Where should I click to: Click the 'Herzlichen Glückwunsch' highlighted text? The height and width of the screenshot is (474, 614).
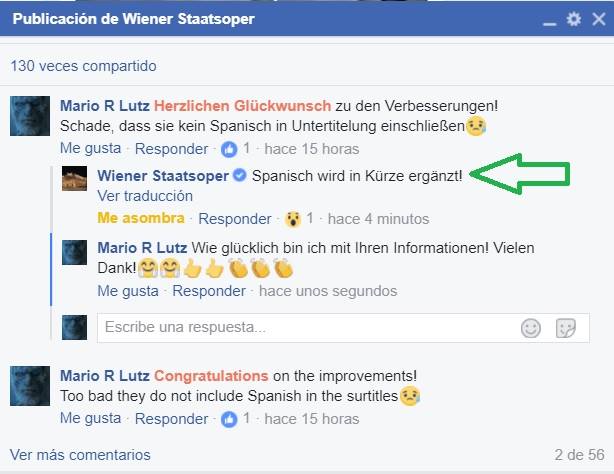pos(242,106)
